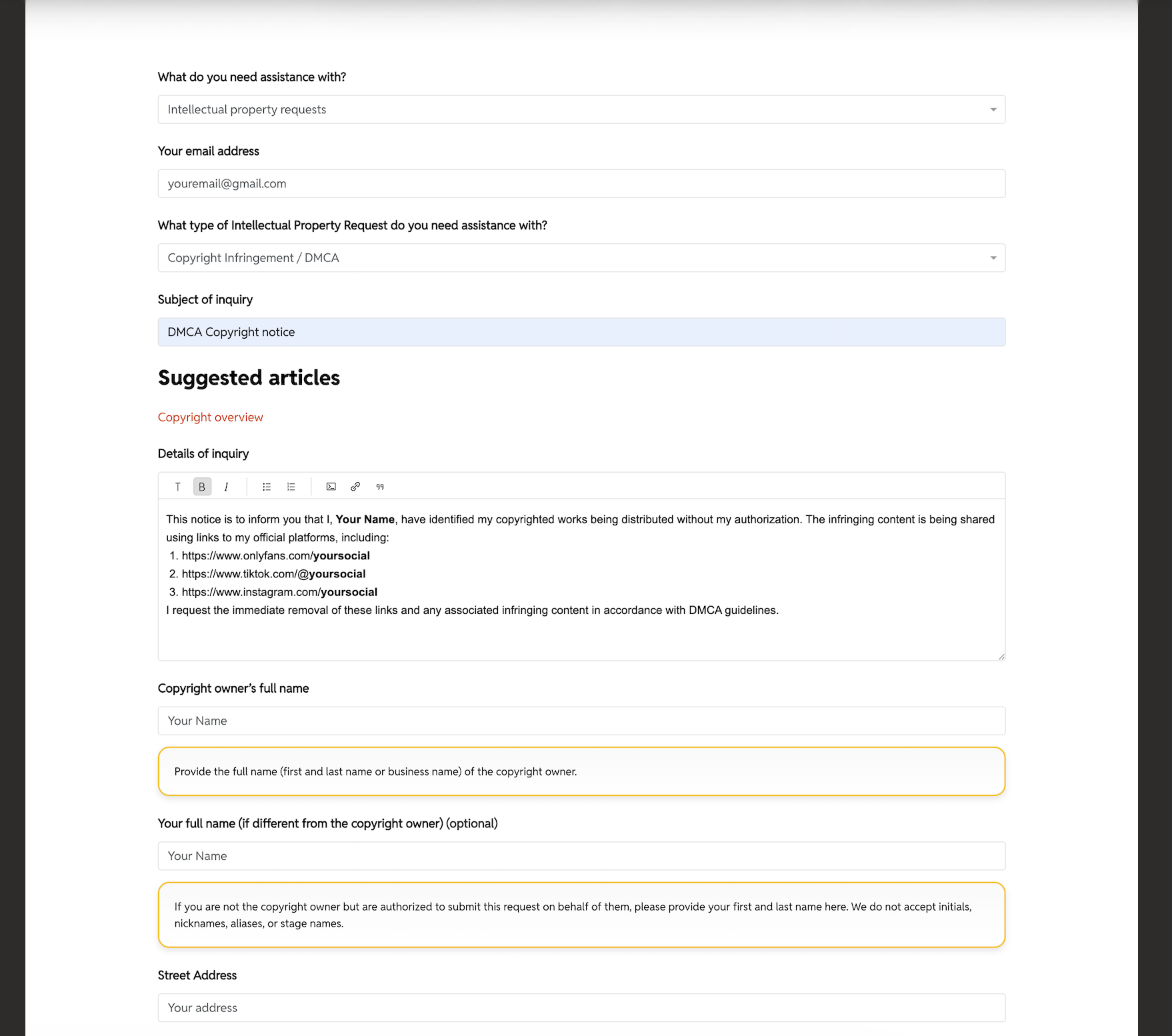Insert a block quote

point(380,487)
